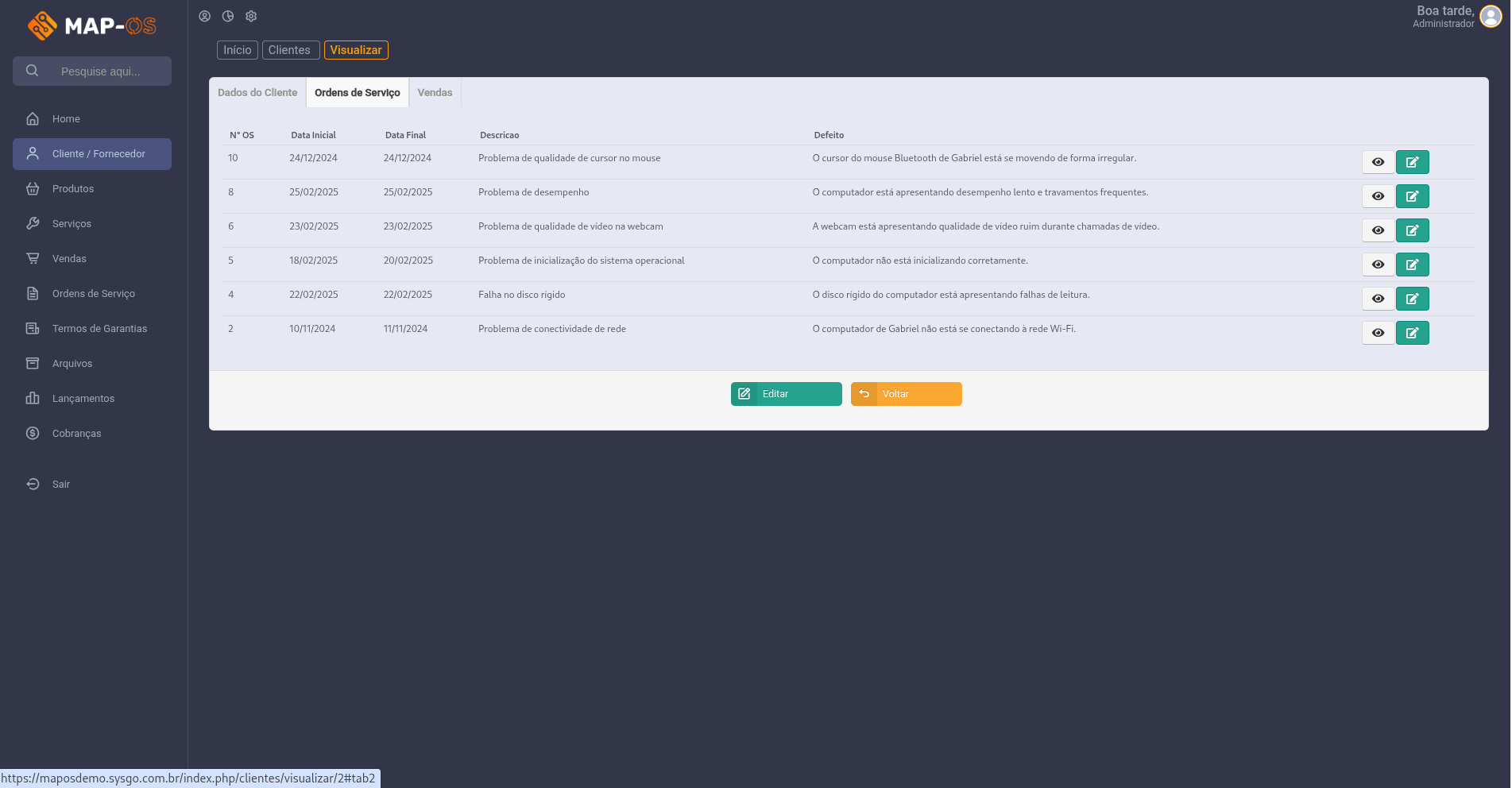Switch to the Dados do Cliente tab
The image size is (1512, 788).
coord(257,93)
